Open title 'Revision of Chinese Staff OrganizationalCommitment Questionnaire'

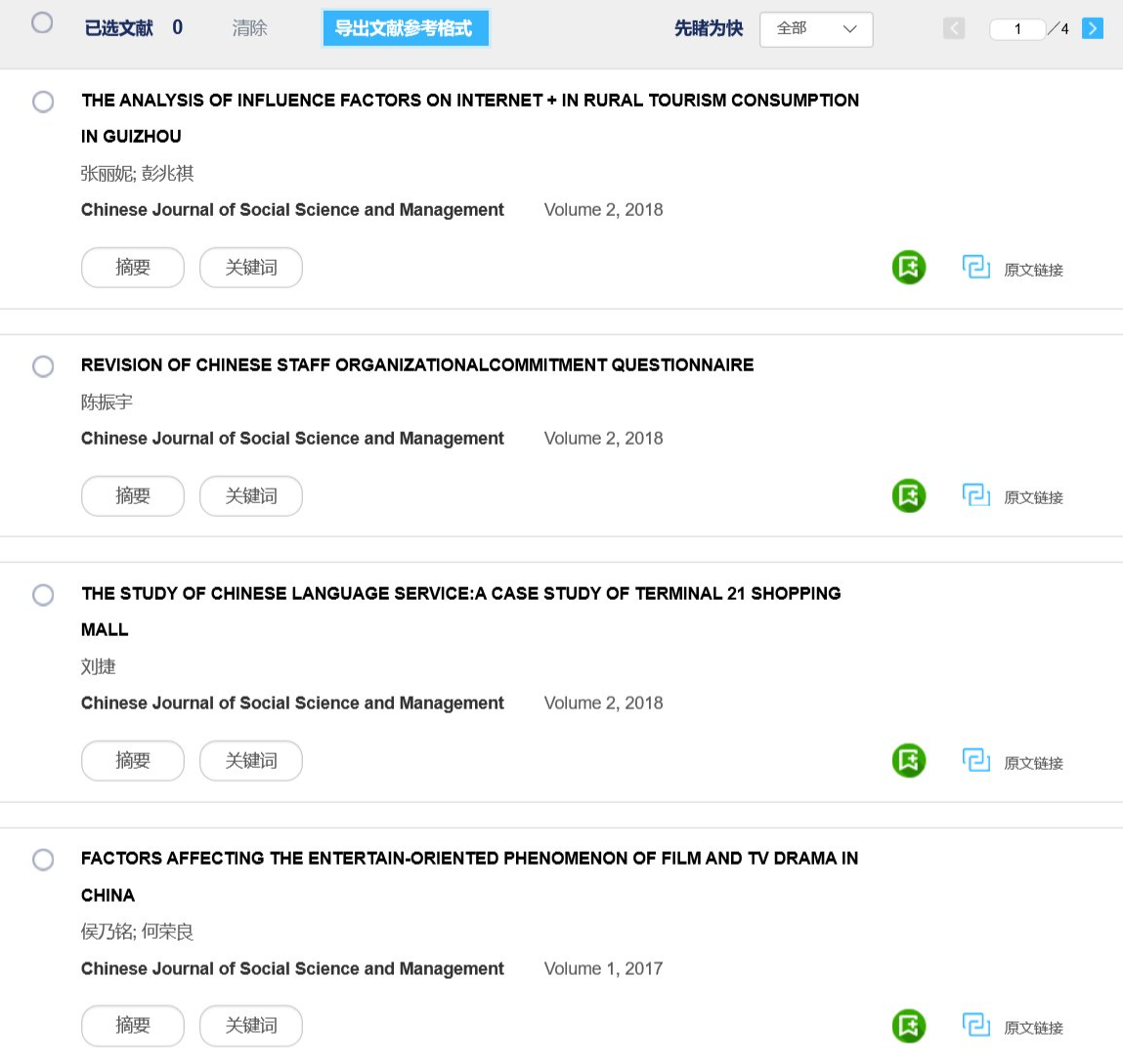[x=416, y=365]
